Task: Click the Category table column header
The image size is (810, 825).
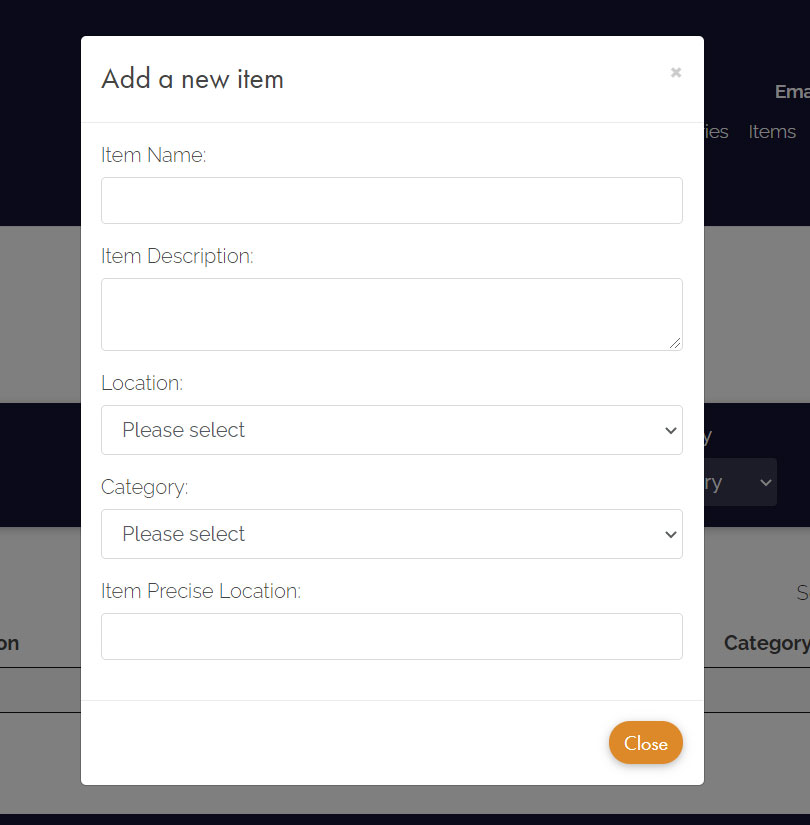Action: pos(766,643)
